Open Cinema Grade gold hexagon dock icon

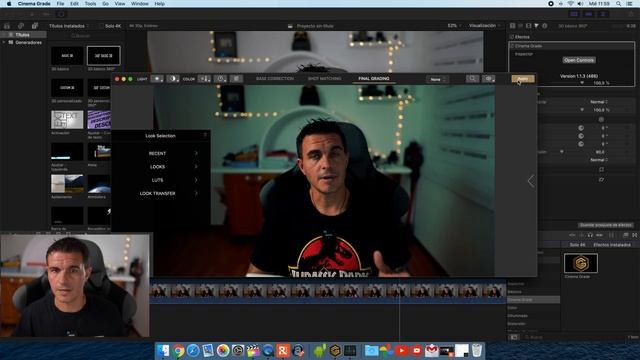pyautogui.click(x=335, y=350)
